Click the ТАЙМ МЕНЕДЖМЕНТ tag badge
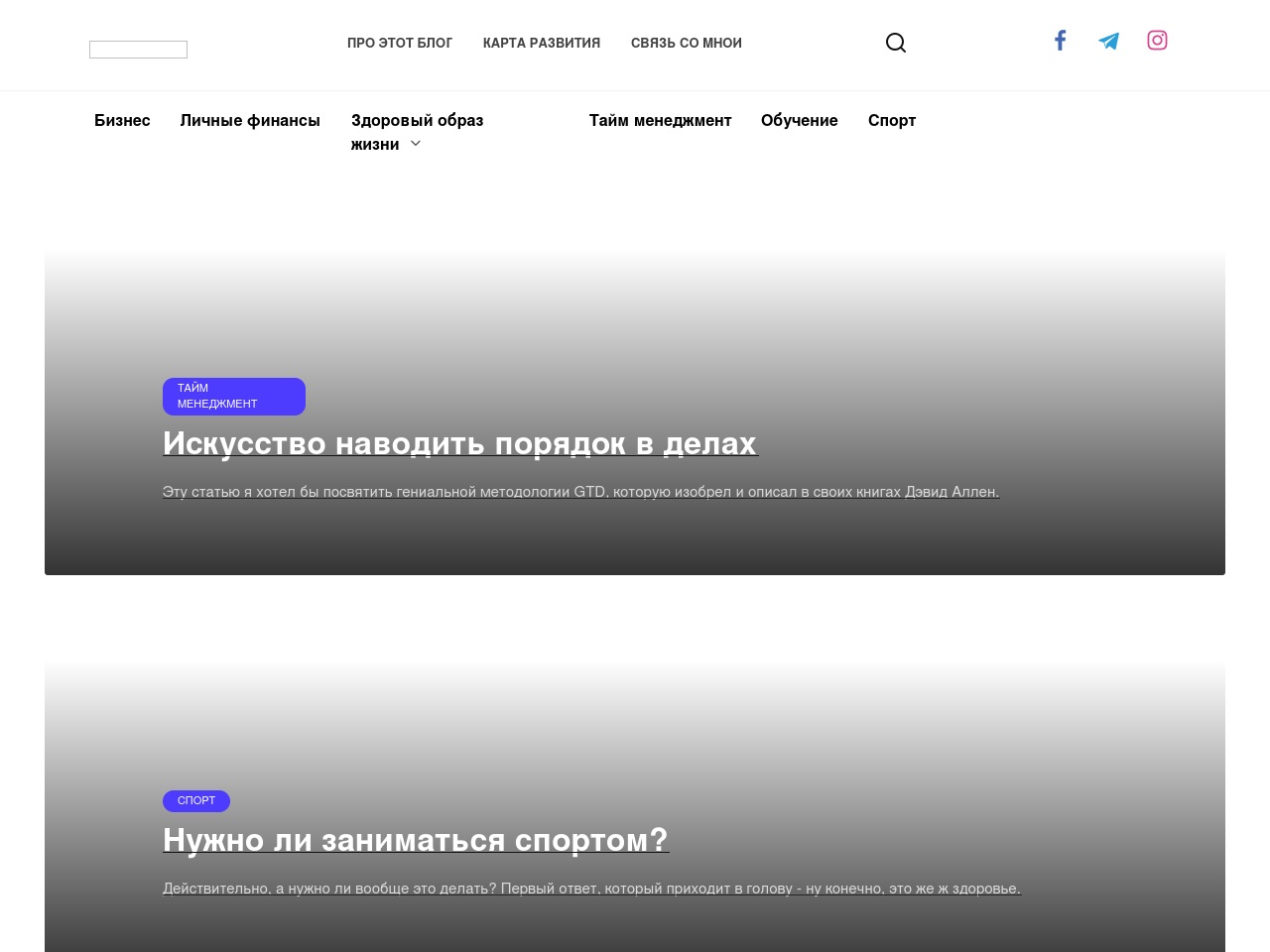 click(234, 397)
